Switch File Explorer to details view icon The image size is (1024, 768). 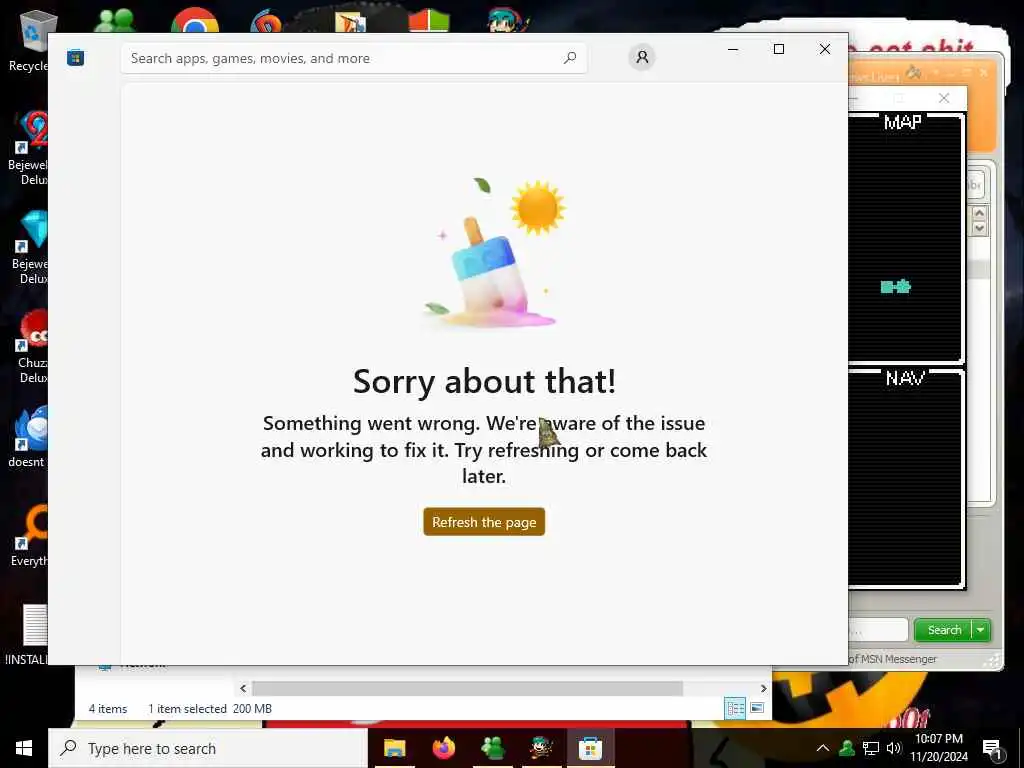(x=735, y=708)
